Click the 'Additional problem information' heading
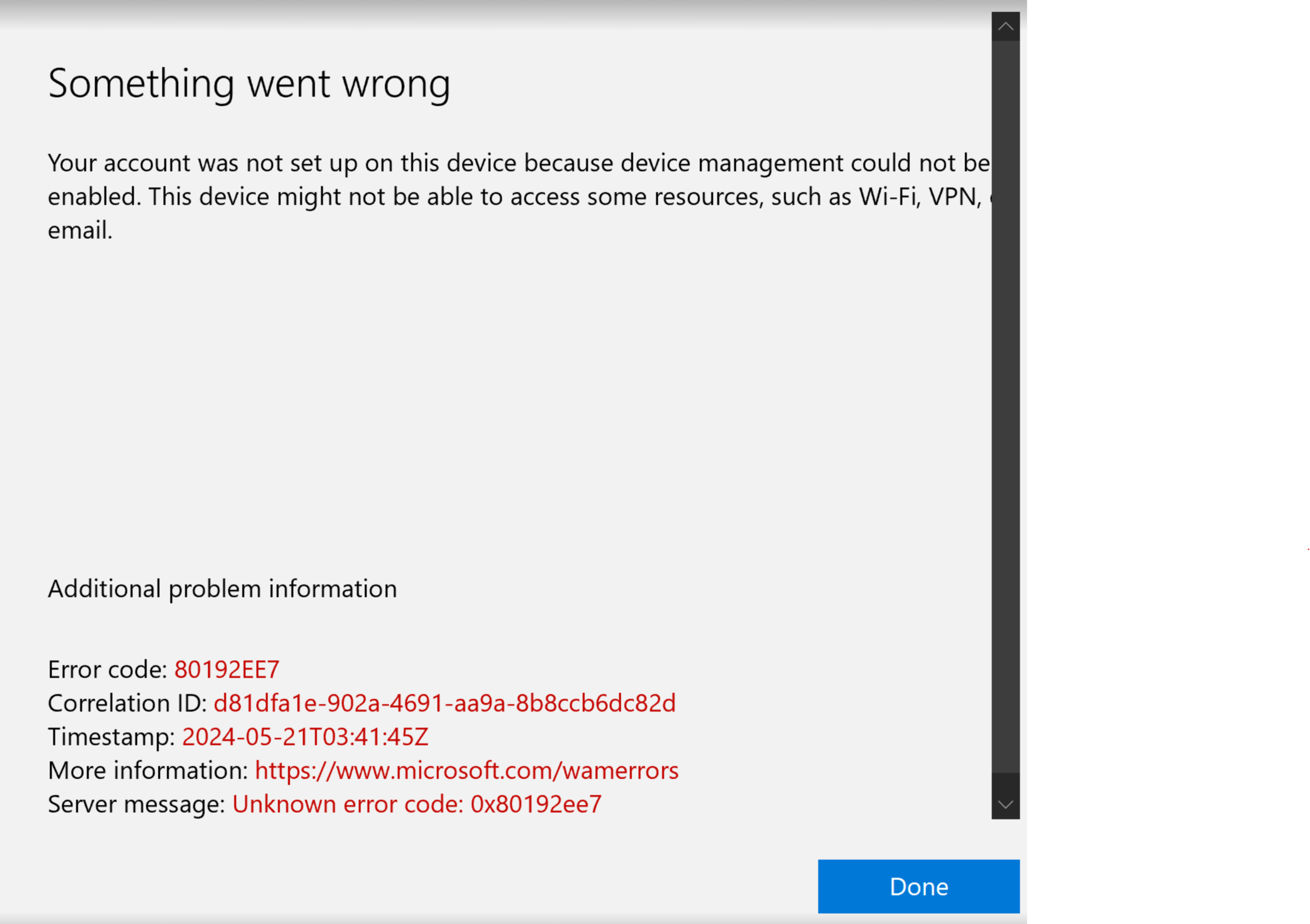1310x924 pixels. pos(222,589)
